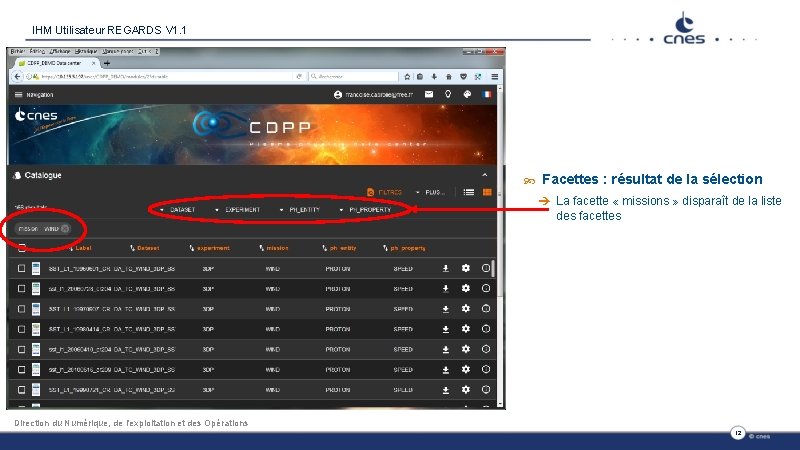Check the SST_L1_19960414 row checkbox

pos(21,329)
